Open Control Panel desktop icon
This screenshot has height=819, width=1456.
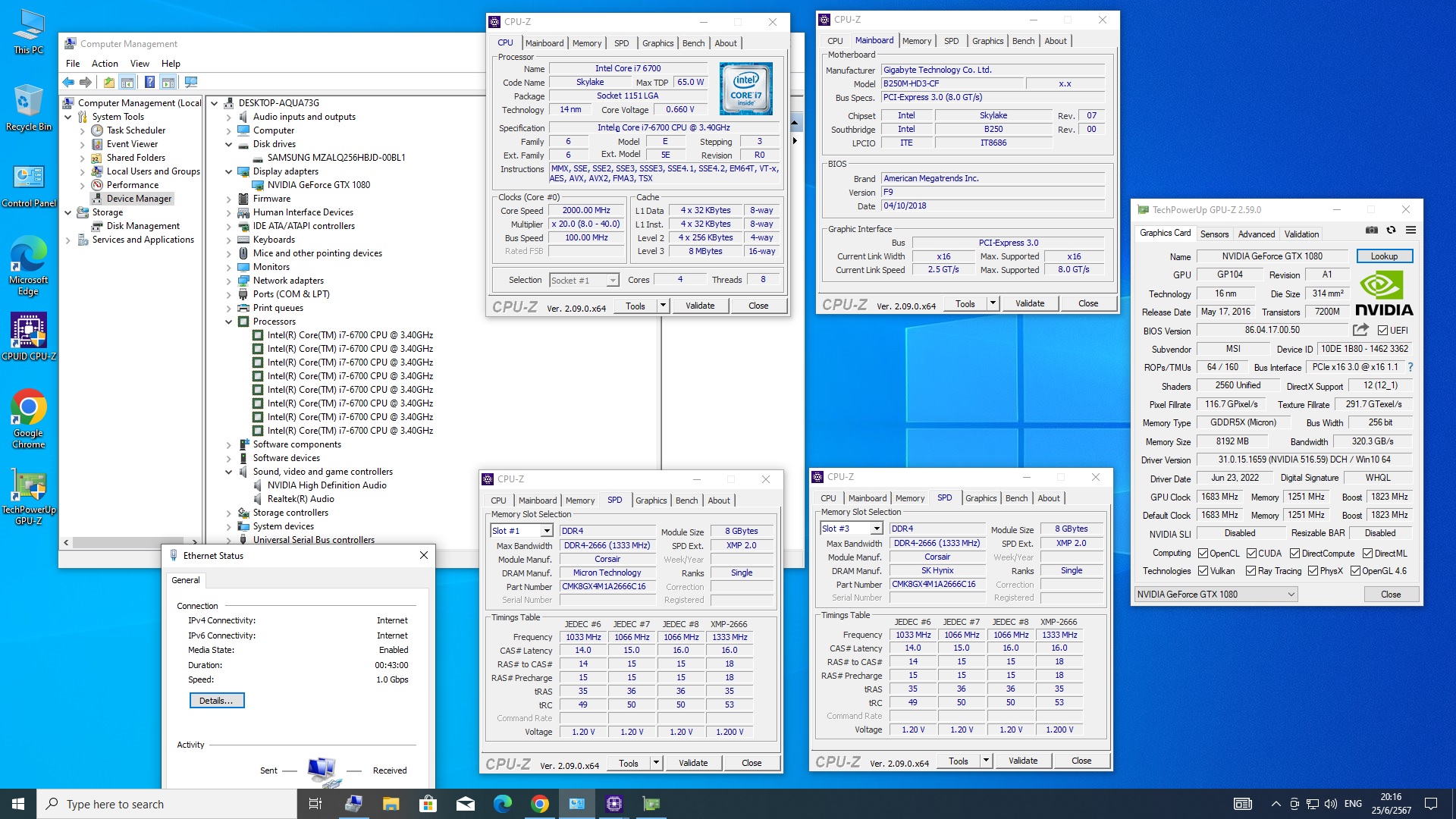[x=29, y=187]
